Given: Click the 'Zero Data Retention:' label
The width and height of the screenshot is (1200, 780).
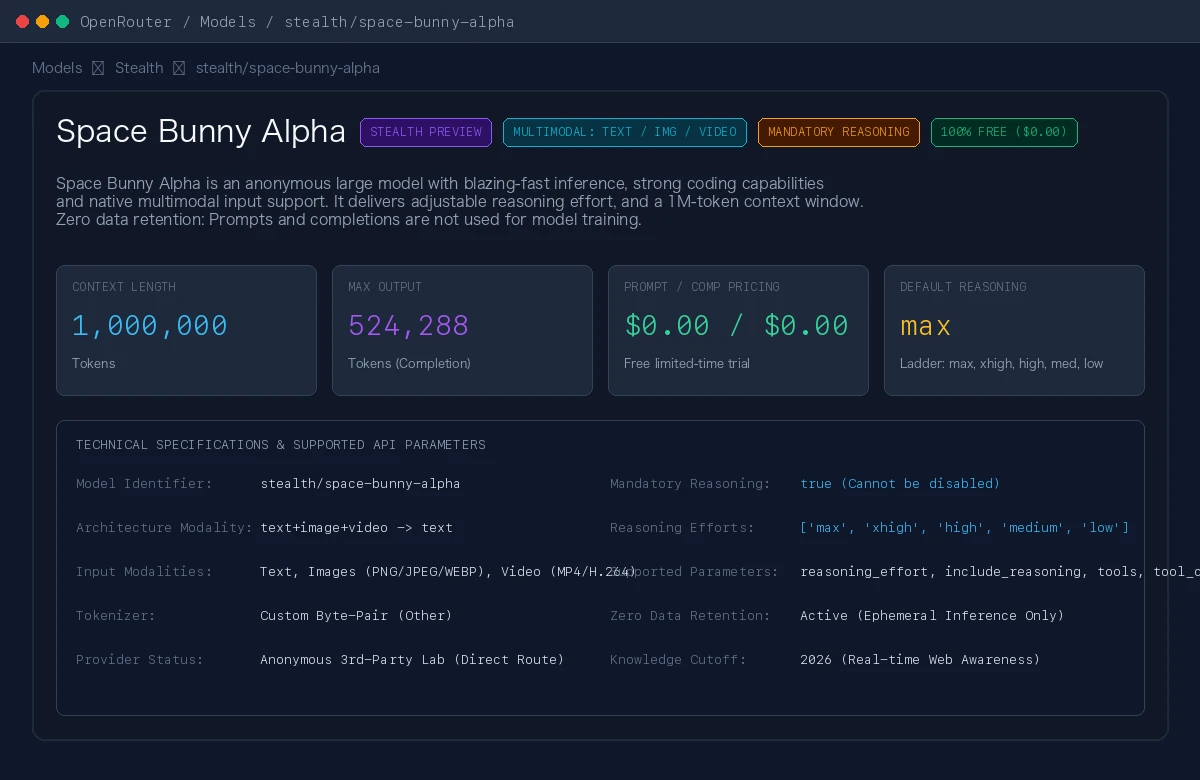Looking at the screenshot, I should [690, 615].
